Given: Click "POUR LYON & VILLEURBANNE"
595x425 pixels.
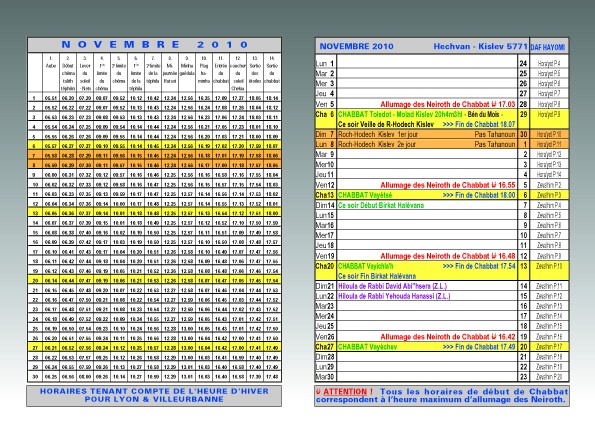Looking at the screenshot, I should click(x=154, y=399).
